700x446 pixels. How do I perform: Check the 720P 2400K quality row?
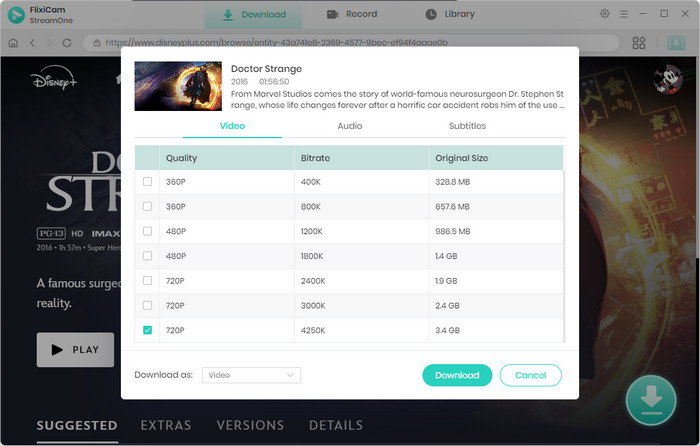tap(147, 280)
